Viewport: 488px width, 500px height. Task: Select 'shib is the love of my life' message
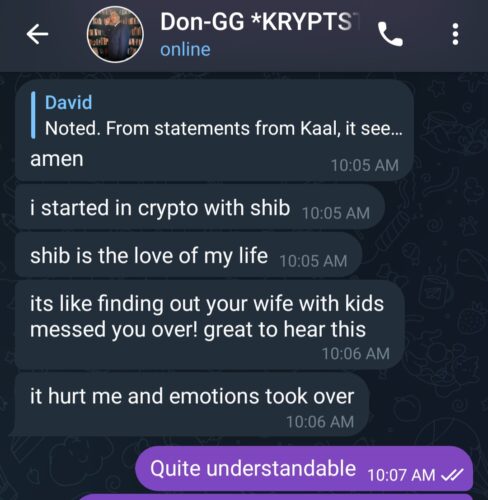pyautogui.click(x=188, y=256)
